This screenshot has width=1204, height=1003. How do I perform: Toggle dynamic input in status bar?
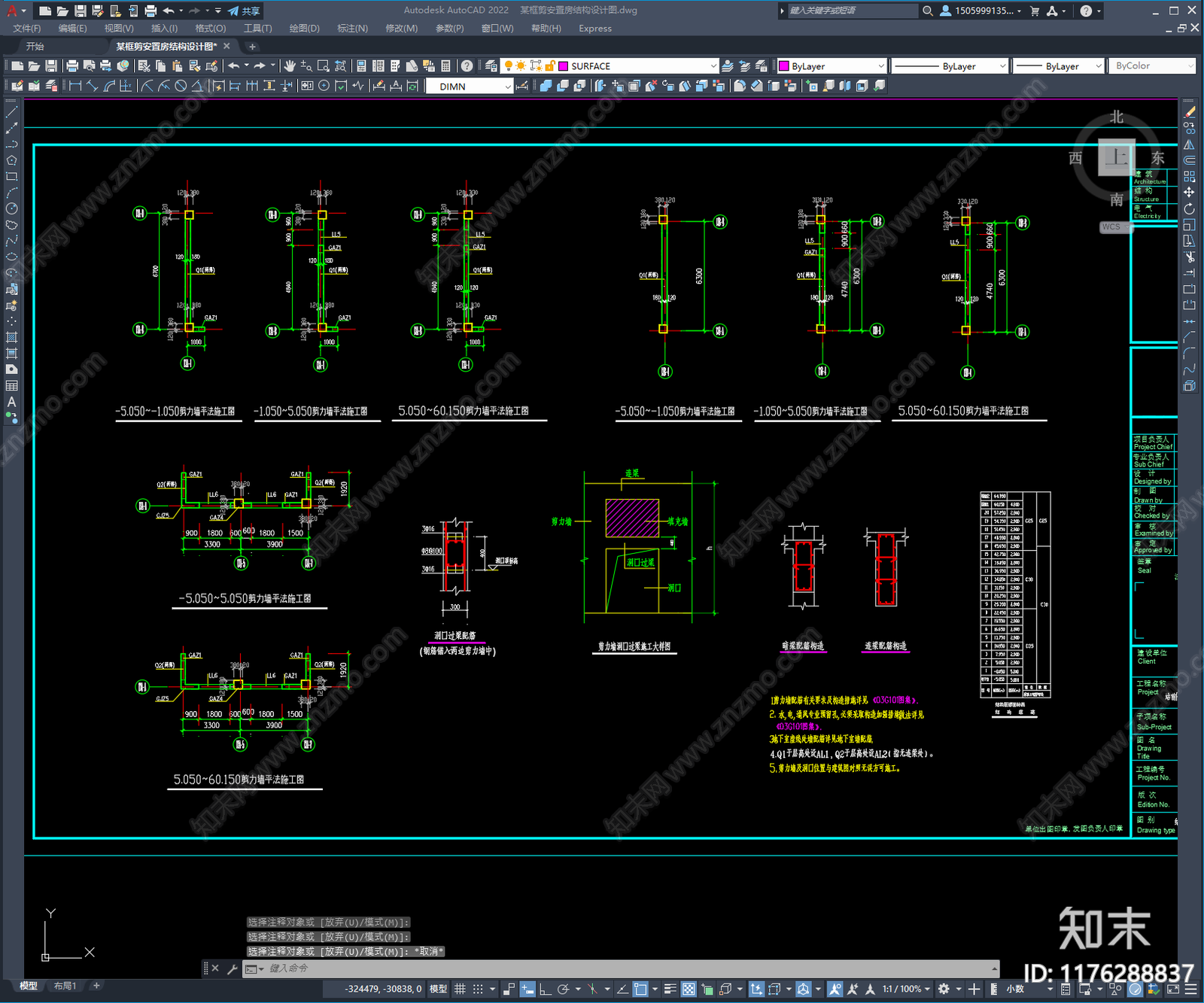pos(528,989)
